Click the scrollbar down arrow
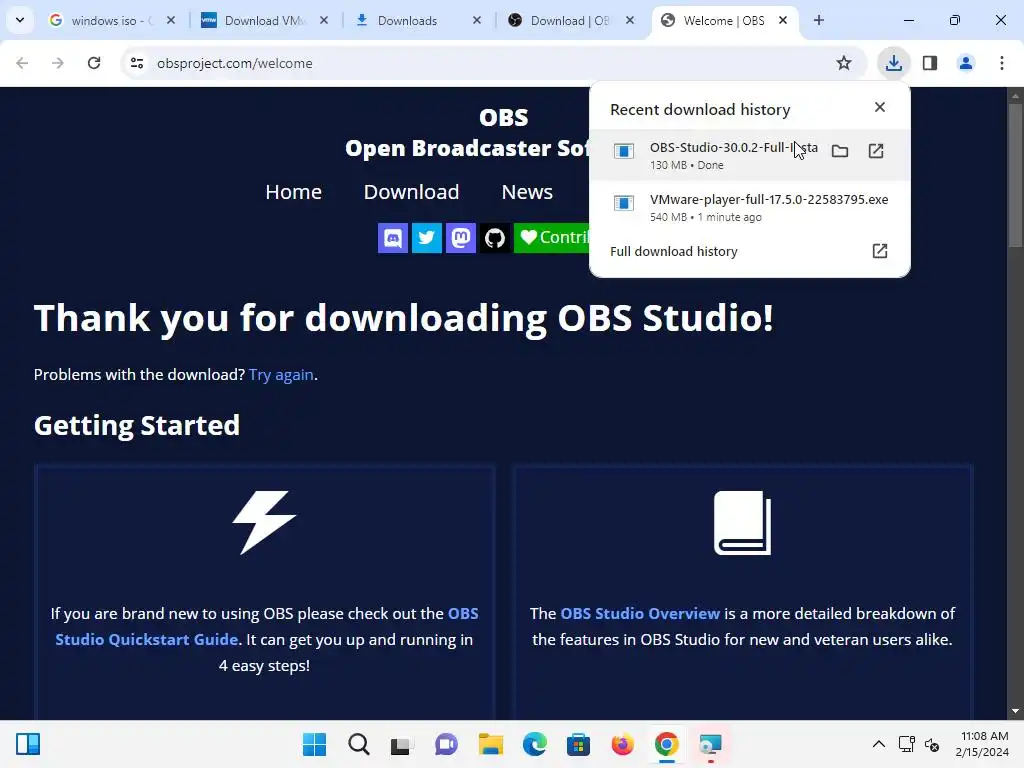The width and height of the screenshot is (1024, 768). (x=1015, y=711)
